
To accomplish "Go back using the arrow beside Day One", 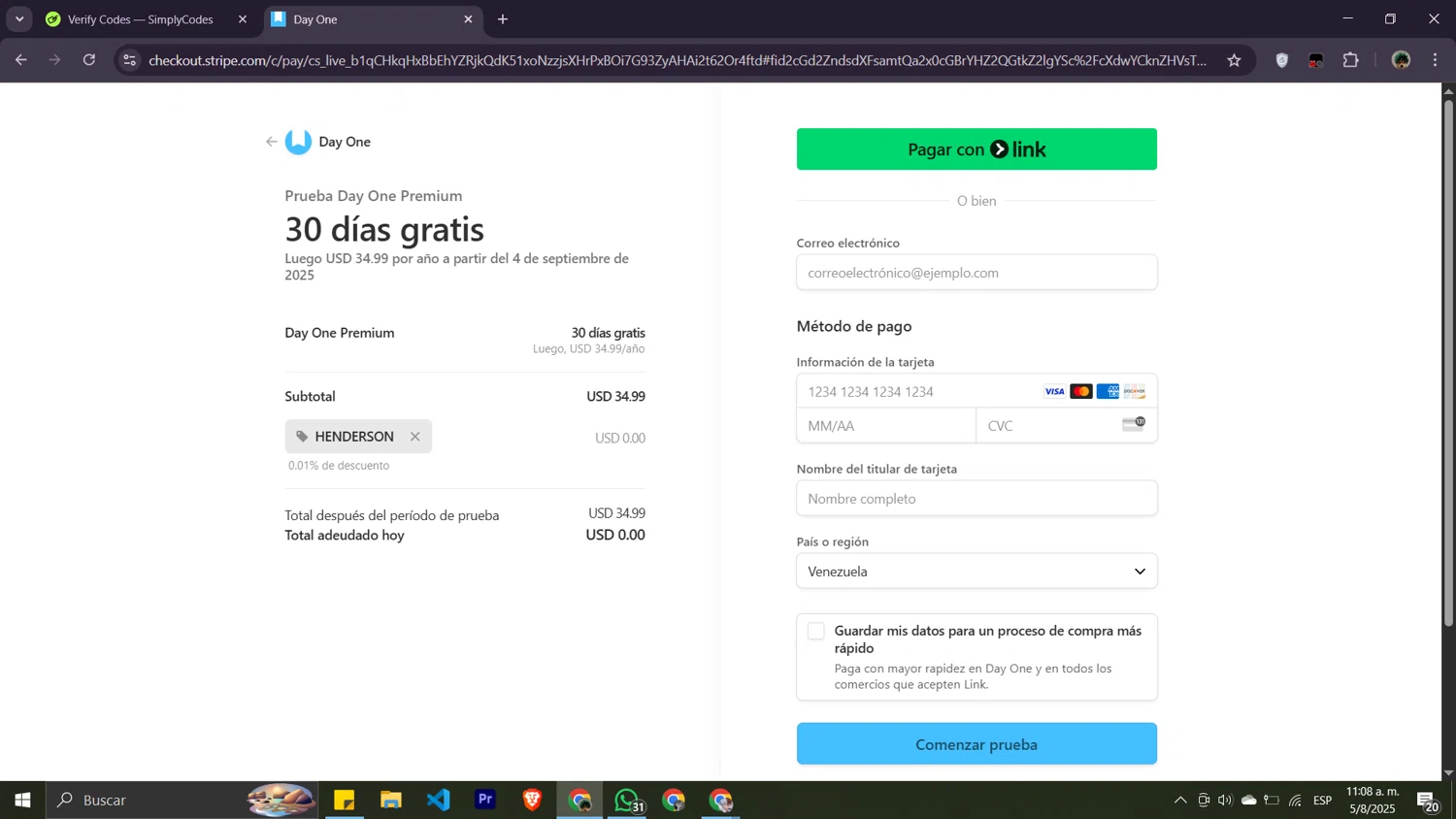I will 271,142.
